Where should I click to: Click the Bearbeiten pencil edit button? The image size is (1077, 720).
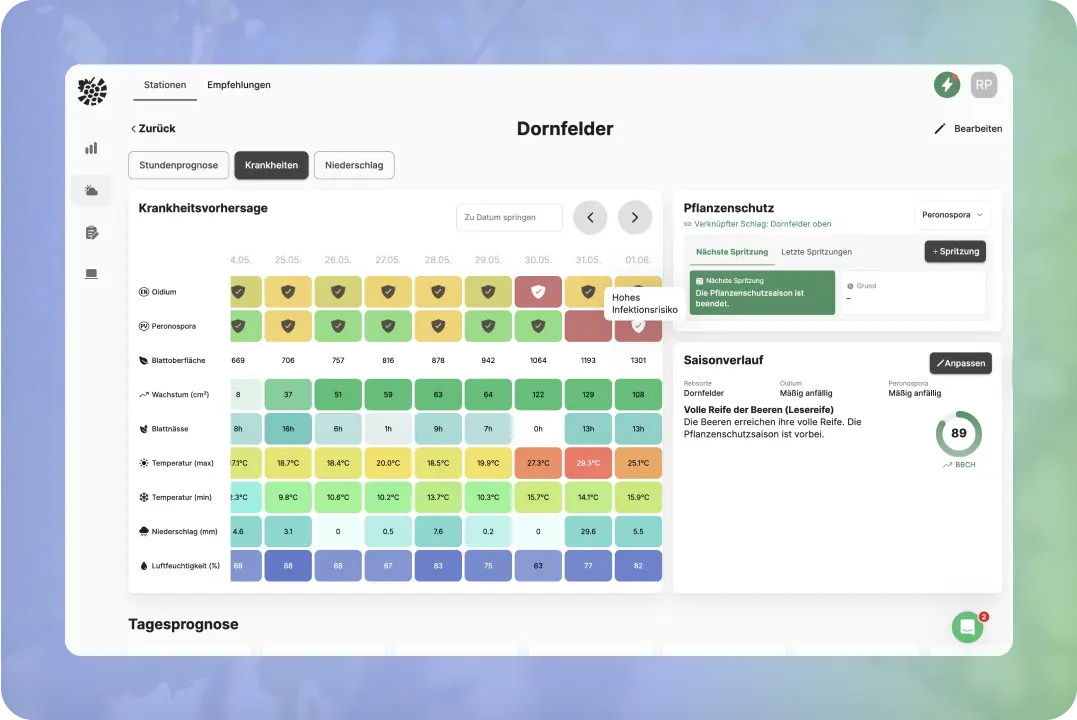point(967,129)
